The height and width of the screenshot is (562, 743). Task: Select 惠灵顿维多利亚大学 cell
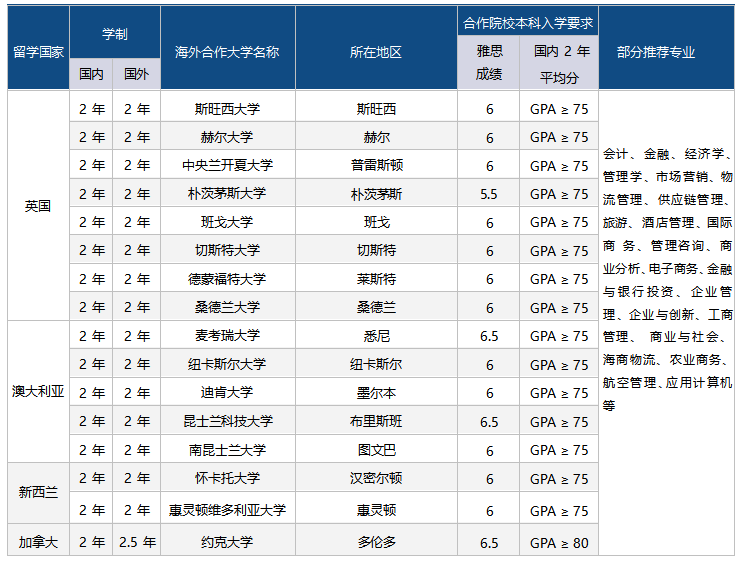[227, 510]
